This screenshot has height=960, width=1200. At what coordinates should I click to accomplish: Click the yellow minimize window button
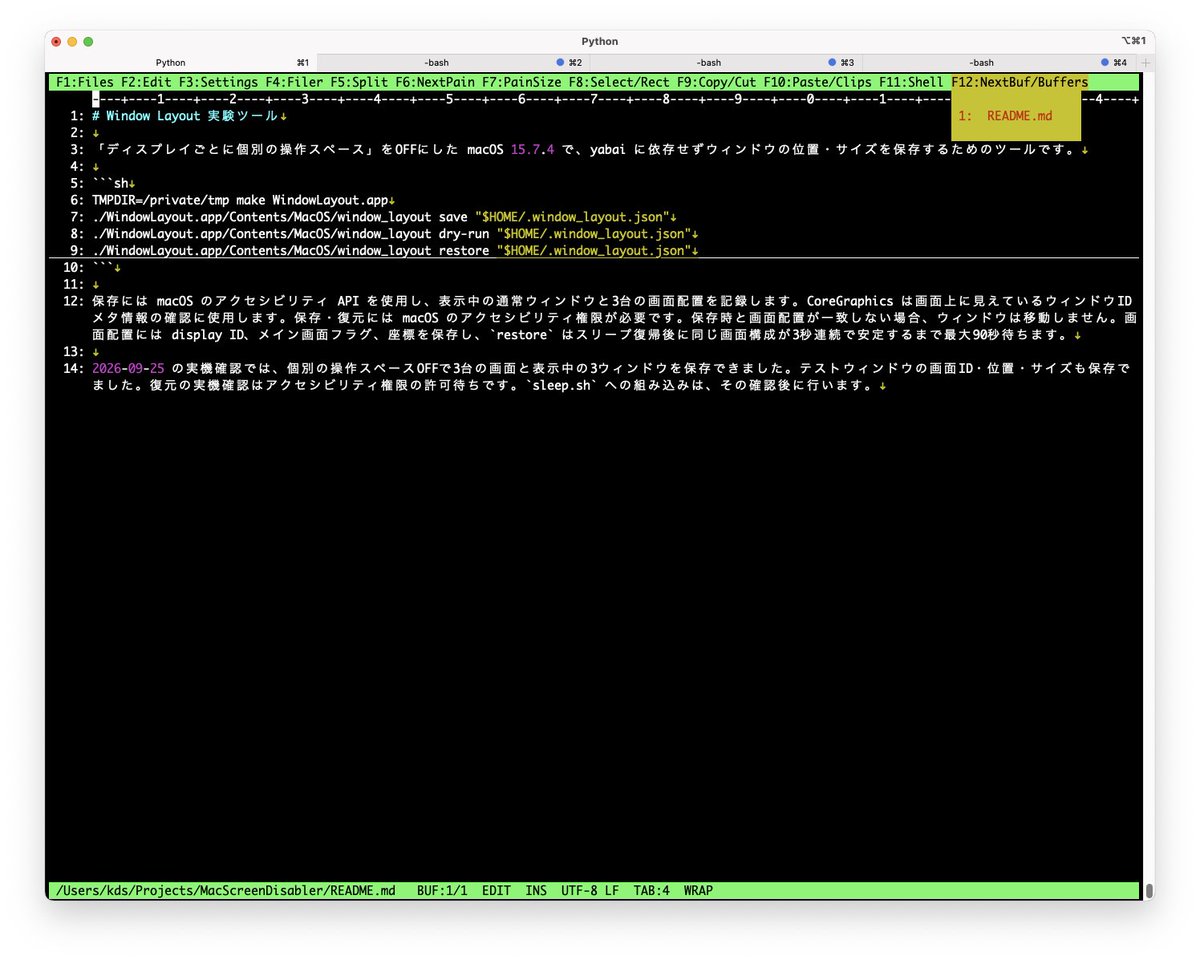(x=72, y=42)
